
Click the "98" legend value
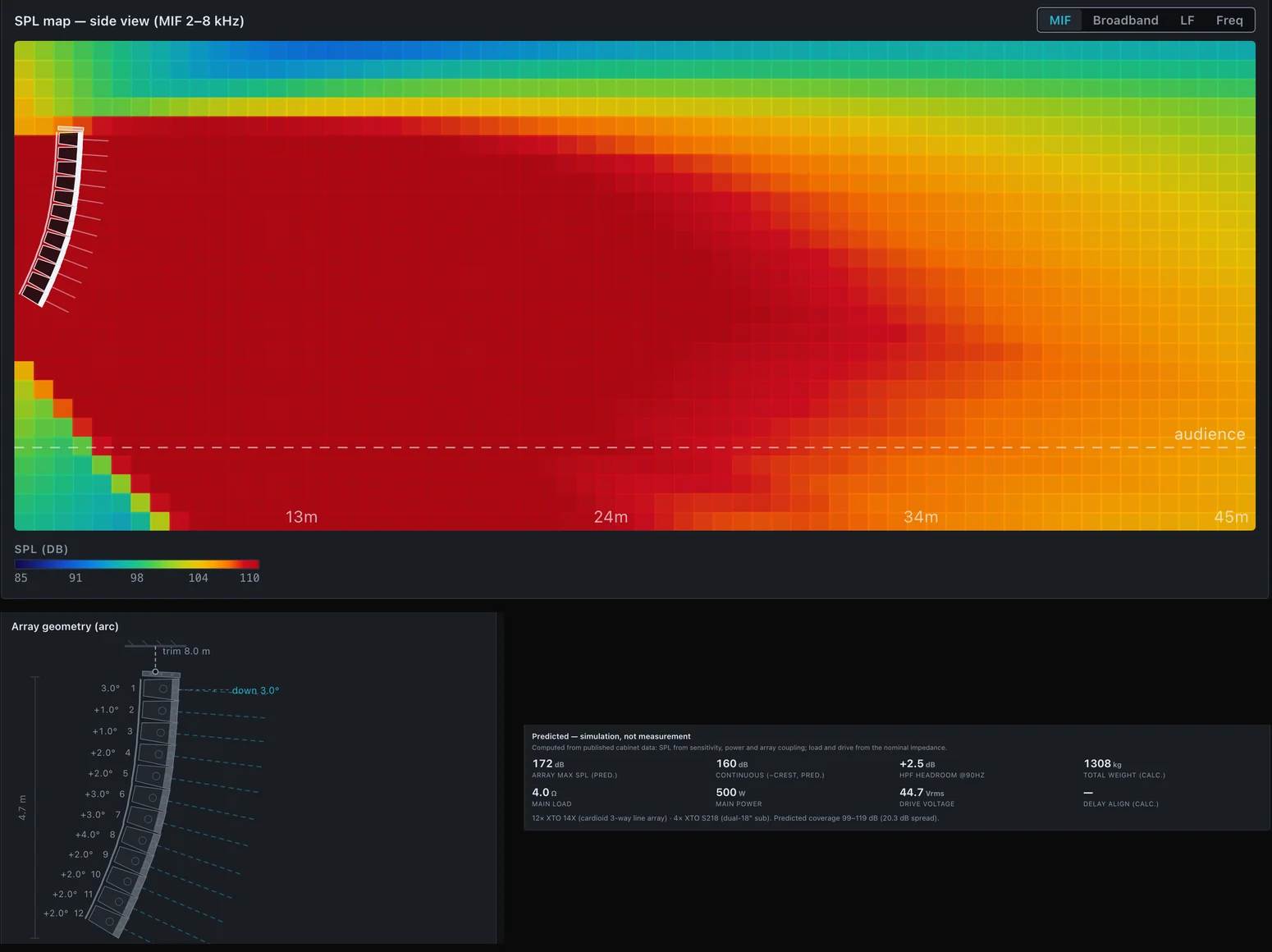pyautogui.click(x=137, y=578)
